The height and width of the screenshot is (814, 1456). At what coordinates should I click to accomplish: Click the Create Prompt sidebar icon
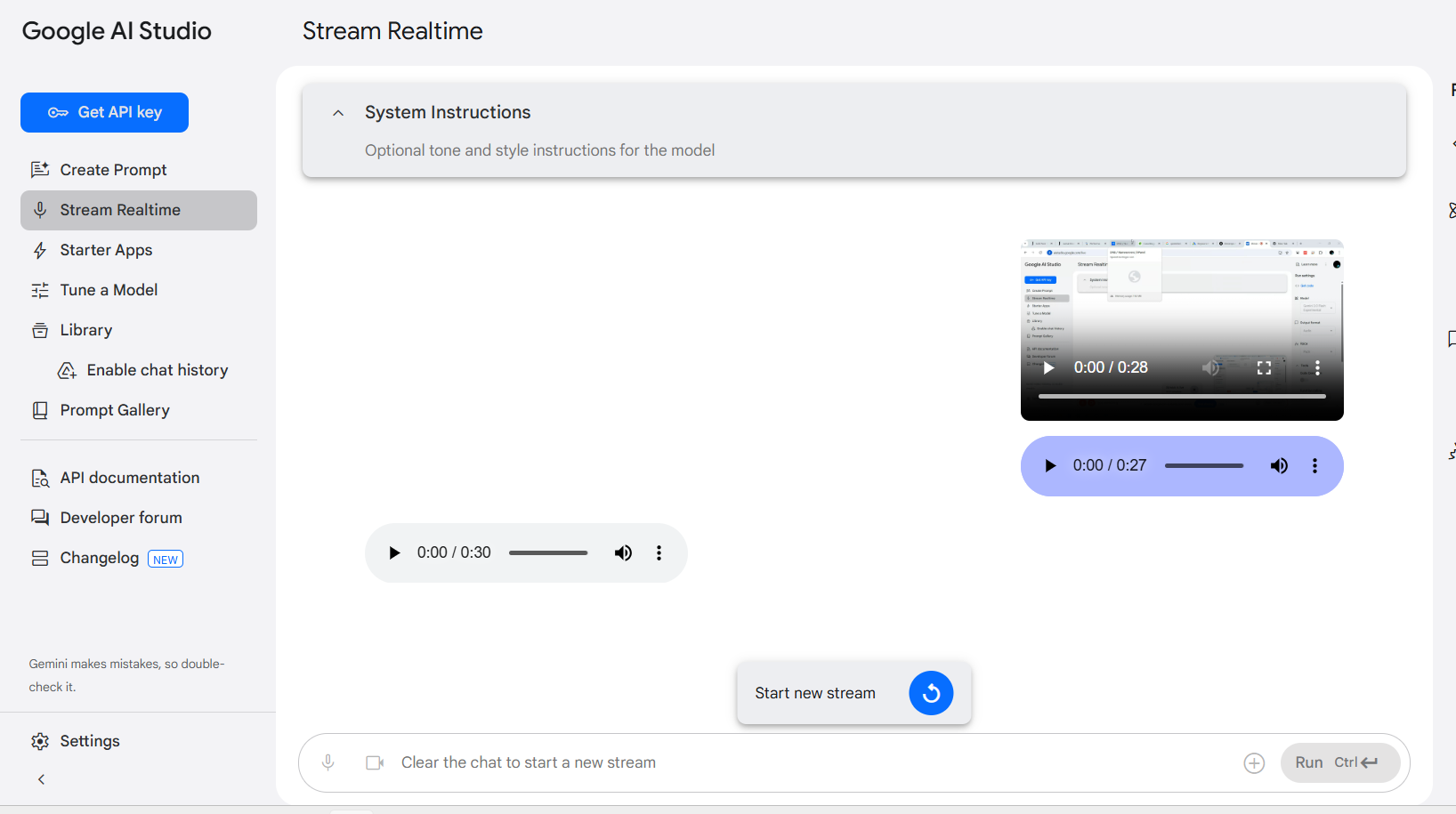[x=40, y=170]
